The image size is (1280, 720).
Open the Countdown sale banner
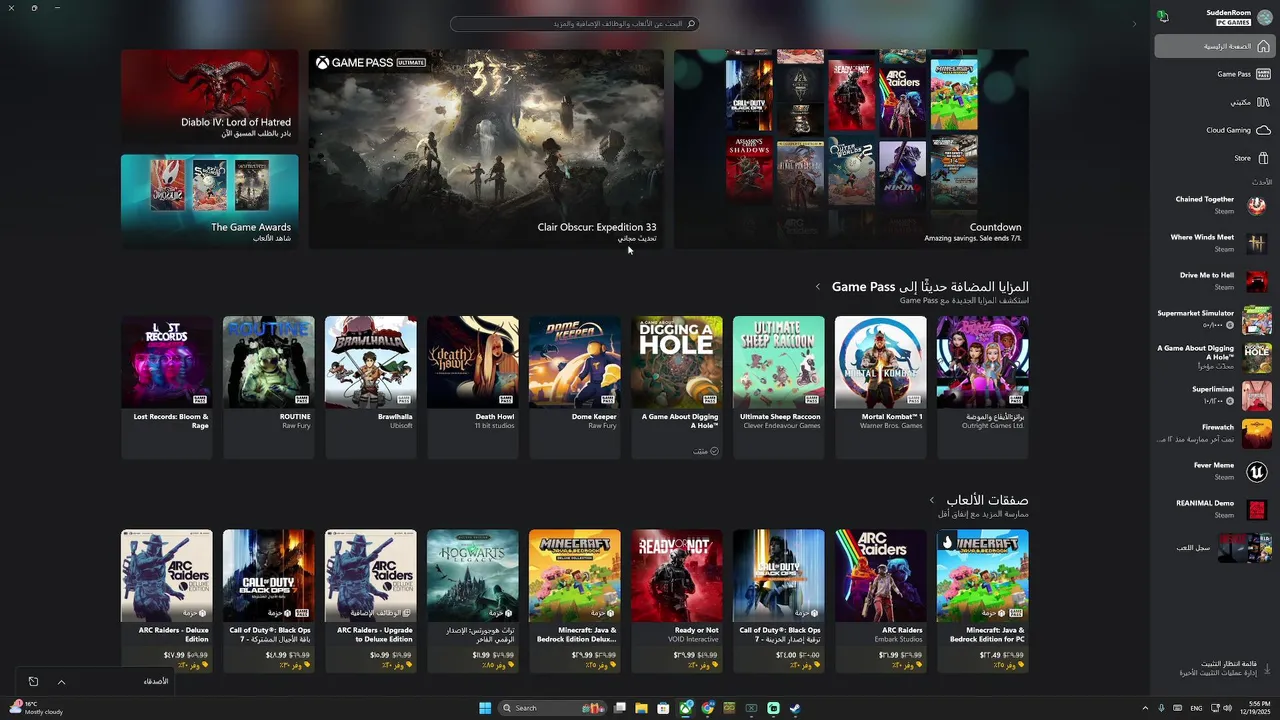coord(851,149)
